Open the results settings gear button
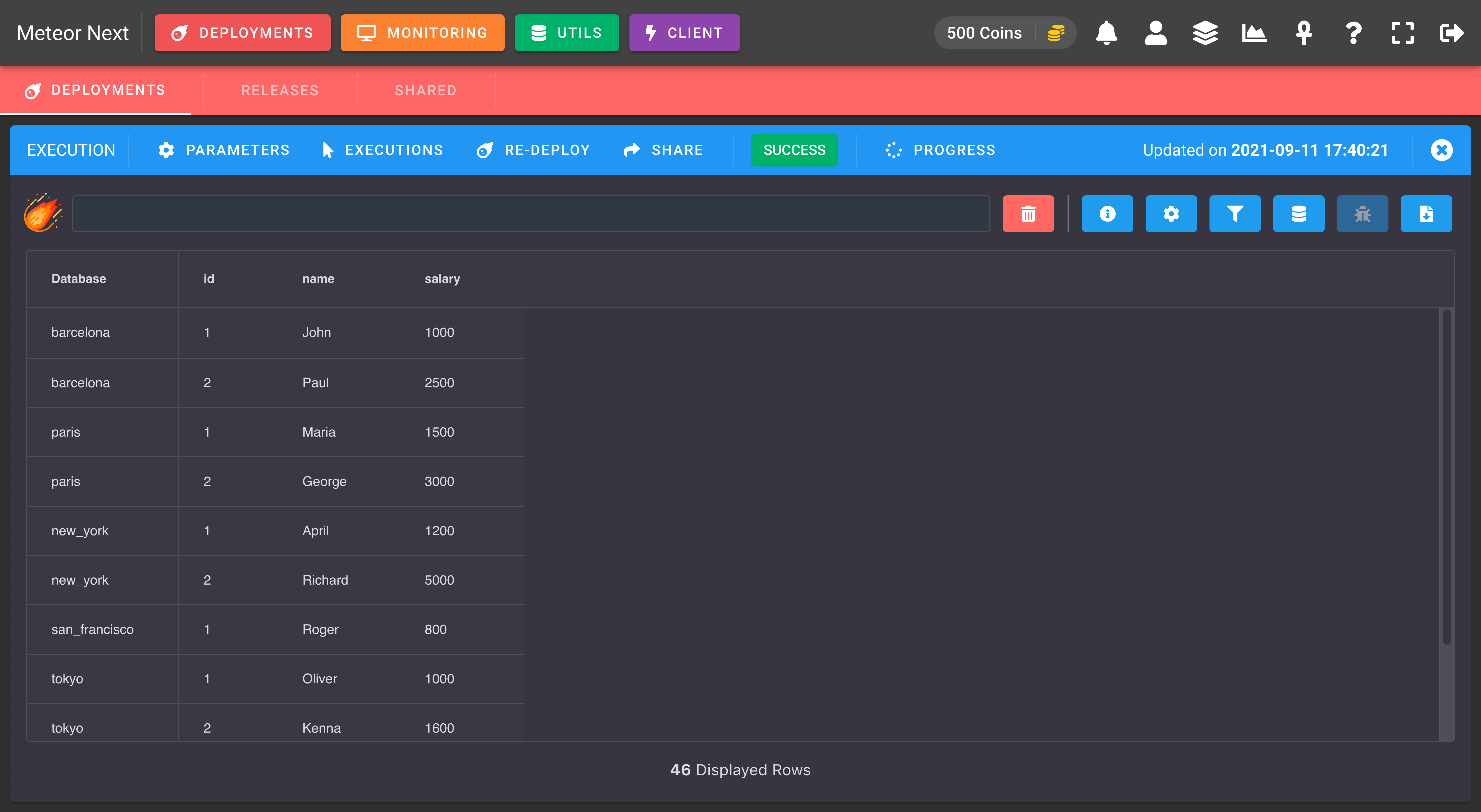This screenshot has height=812, width=1481. click(x=1171, y=214)
